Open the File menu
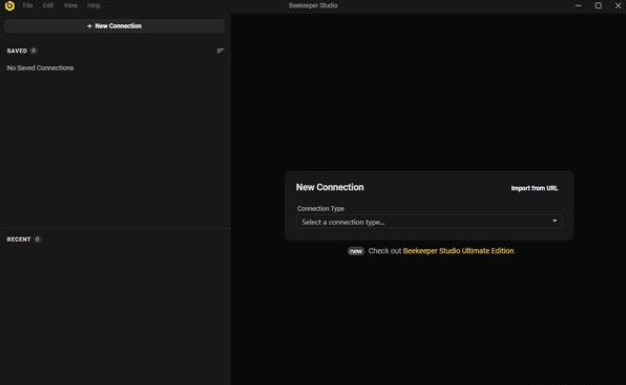626x385 pixels. pyautogui.click(x=28, y=6)
